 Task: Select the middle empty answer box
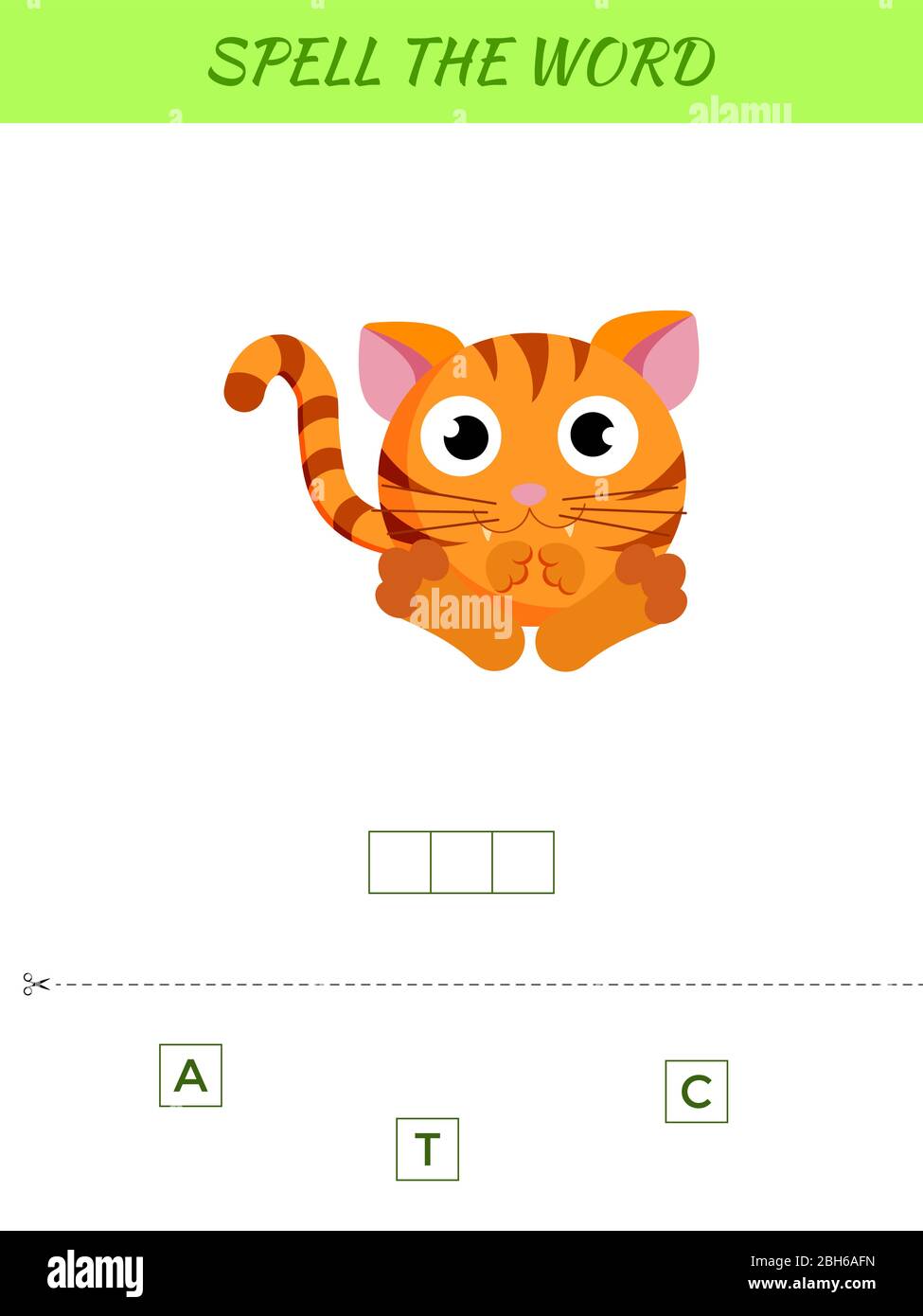[461, 863]
